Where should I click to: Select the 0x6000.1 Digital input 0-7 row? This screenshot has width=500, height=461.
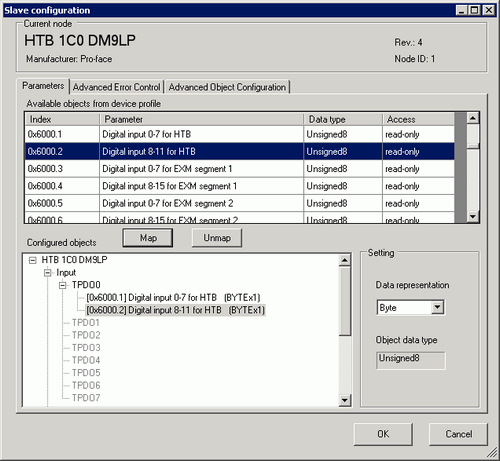239,134
